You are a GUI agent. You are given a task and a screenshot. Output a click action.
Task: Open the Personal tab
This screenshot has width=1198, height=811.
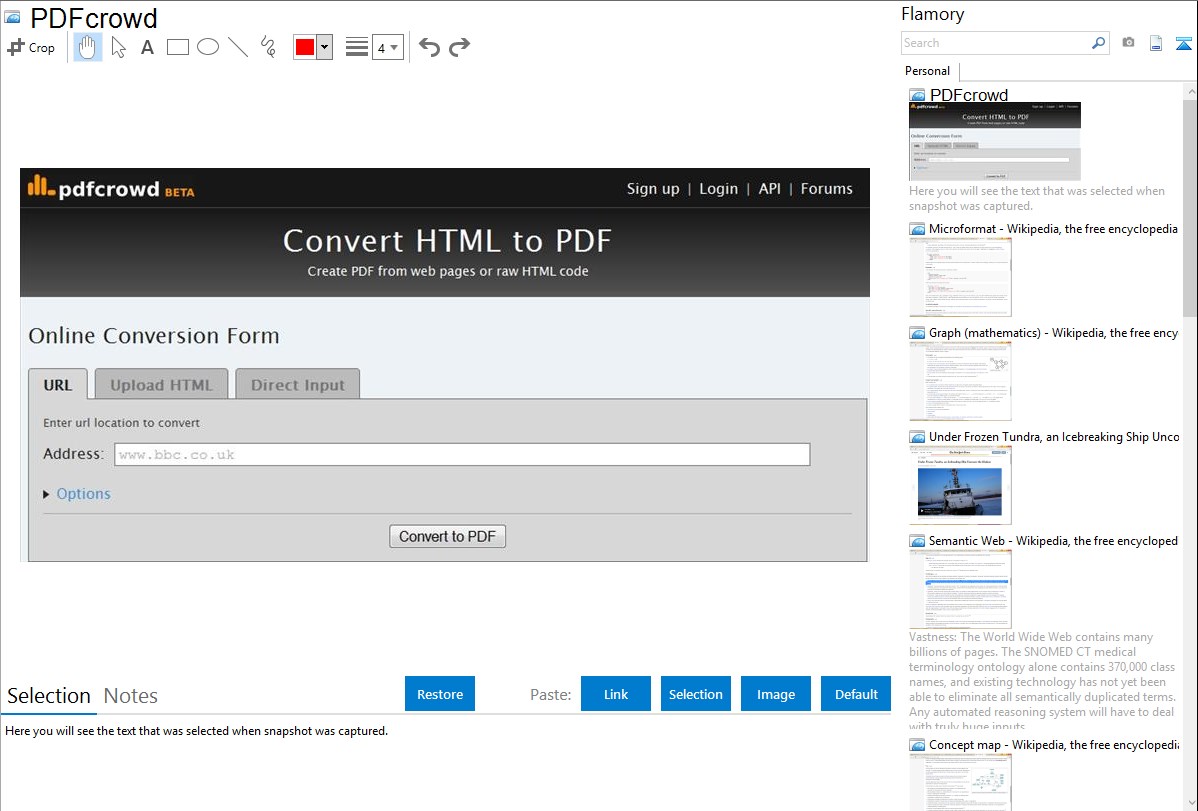(928, 71)
